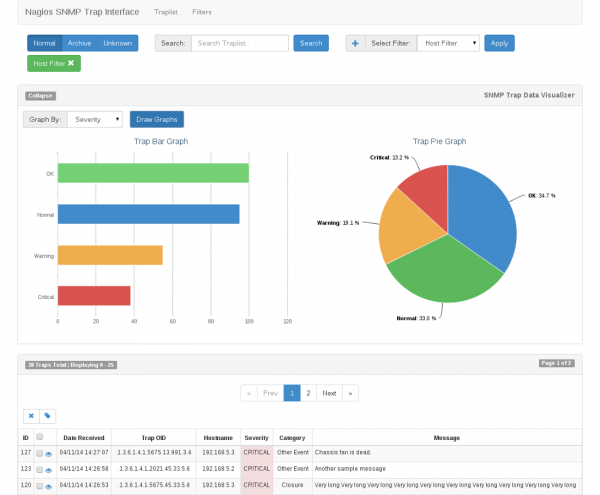The width and height of the screenshot is (600, 495).
Task: Check the select-all checkbox in table header
Action: point(40,437)
